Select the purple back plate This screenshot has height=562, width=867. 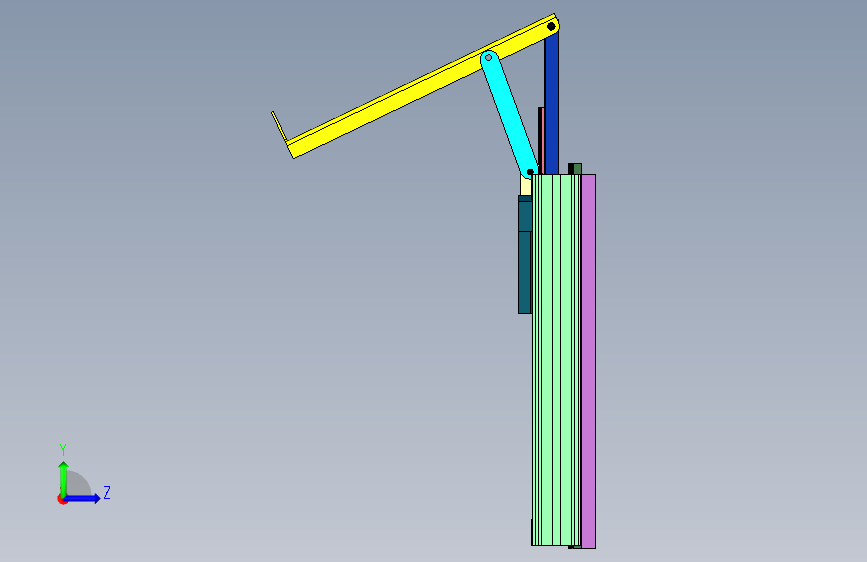click(x=588, y=361)
